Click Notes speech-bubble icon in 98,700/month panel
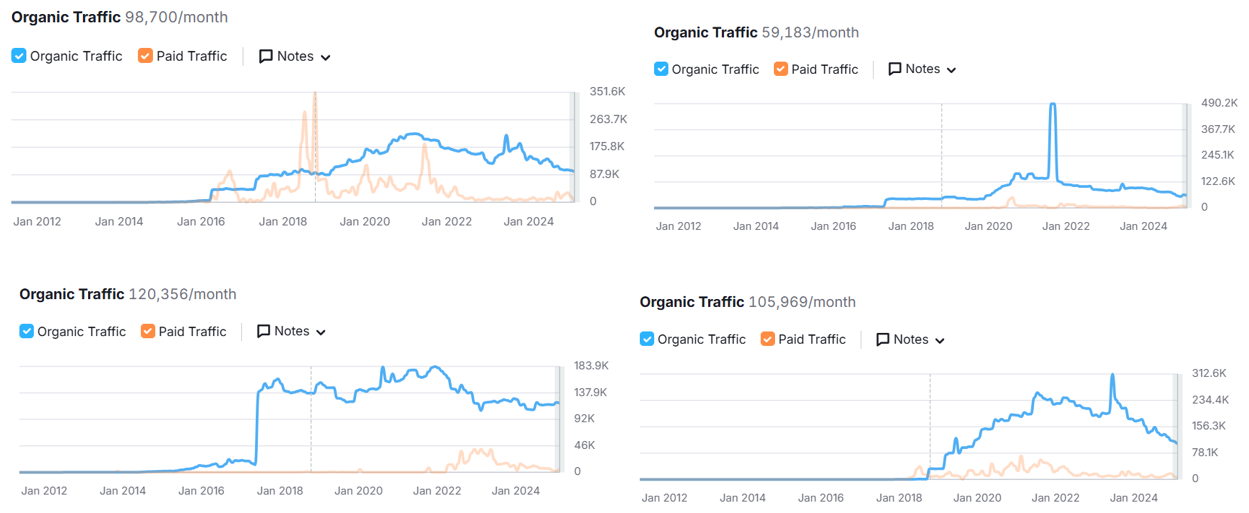The width and height of the screenshot is (1249, 513). point(266,57)
